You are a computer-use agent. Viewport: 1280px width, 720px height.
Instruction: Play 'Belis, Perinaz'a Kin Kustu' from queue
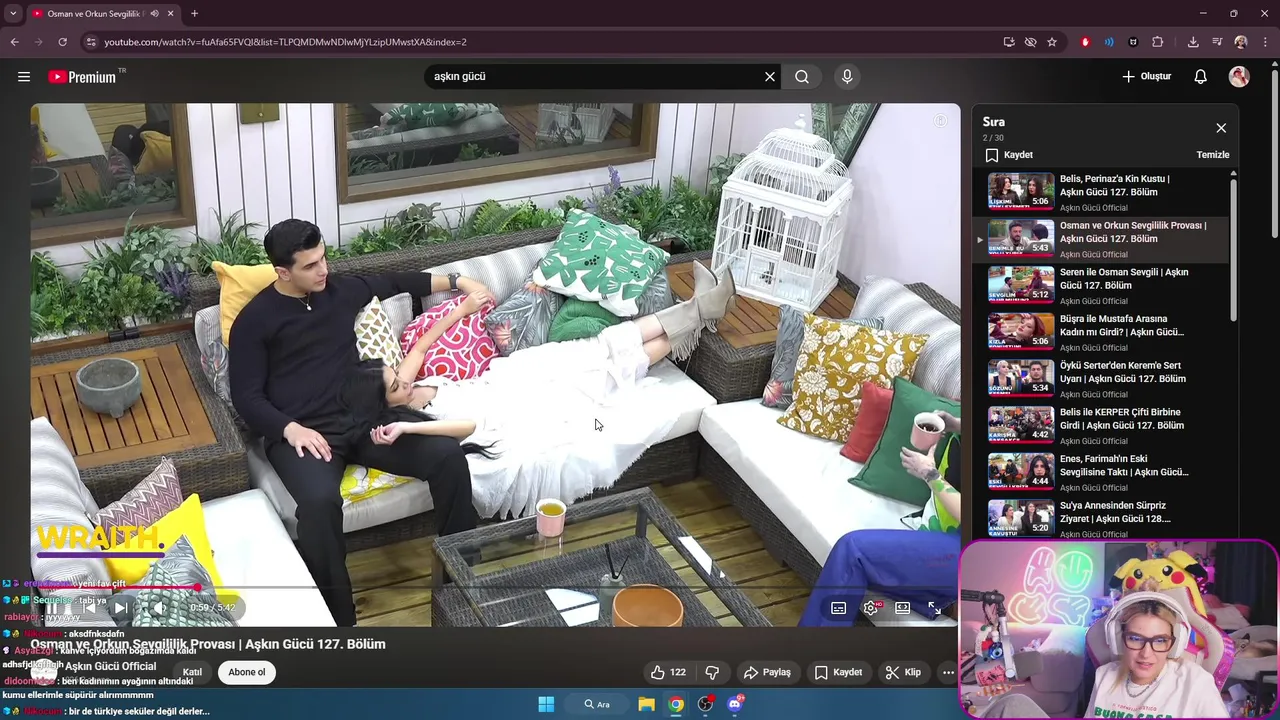(1100, 191)
